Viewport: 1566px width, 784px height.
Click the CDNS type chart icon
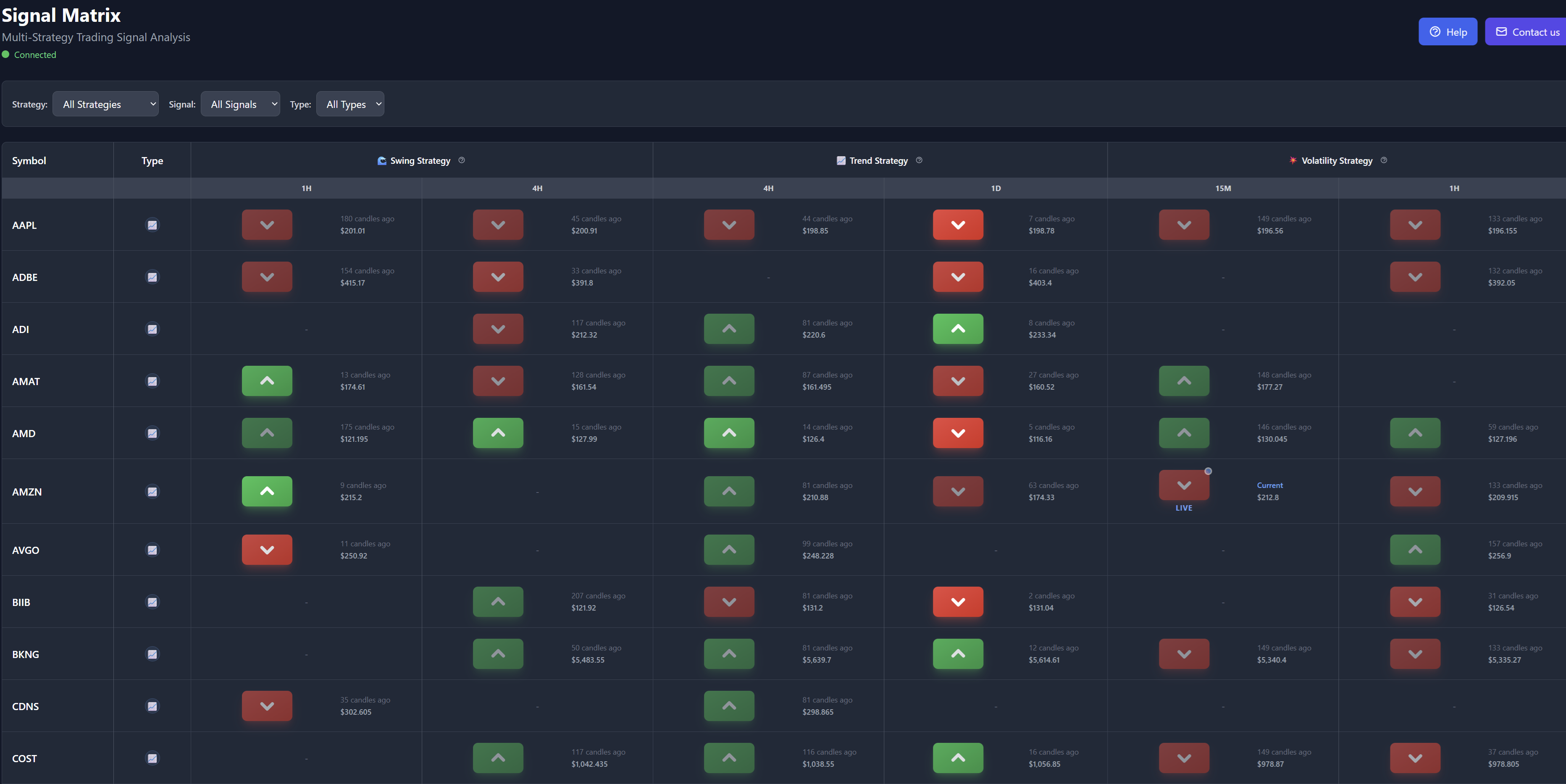tap(152, 706)
